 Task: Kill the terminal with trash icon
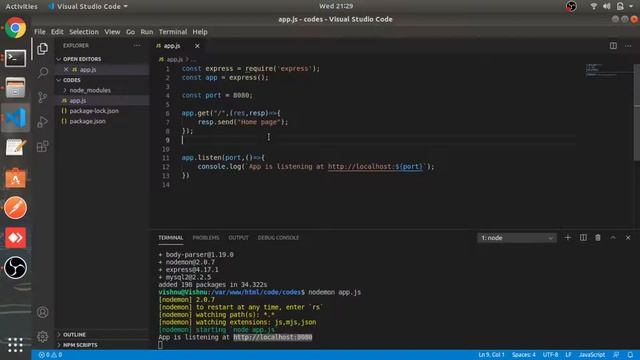coord(598,238)
